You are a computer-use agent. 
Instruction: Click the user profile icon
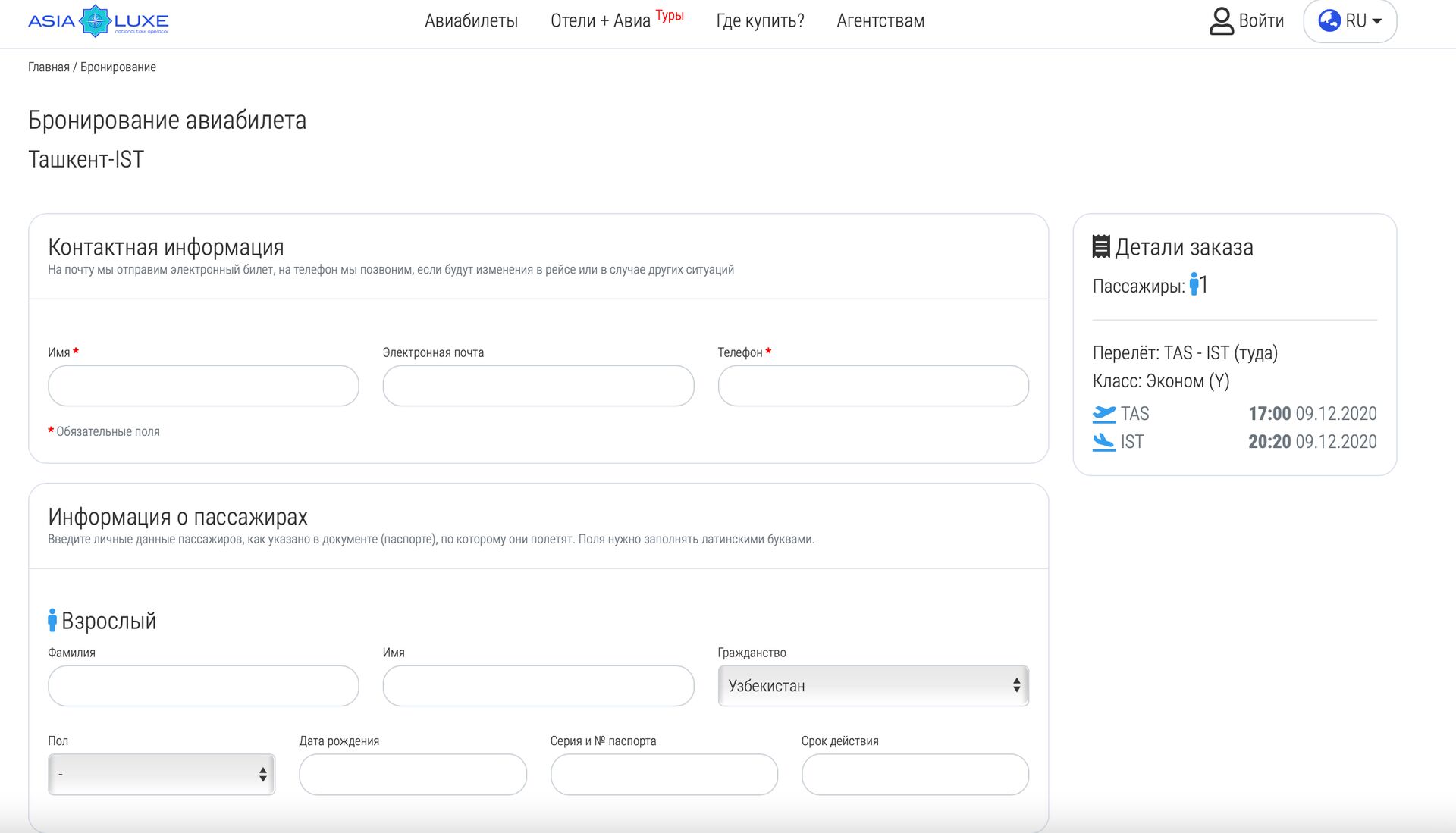(1221, 21)
